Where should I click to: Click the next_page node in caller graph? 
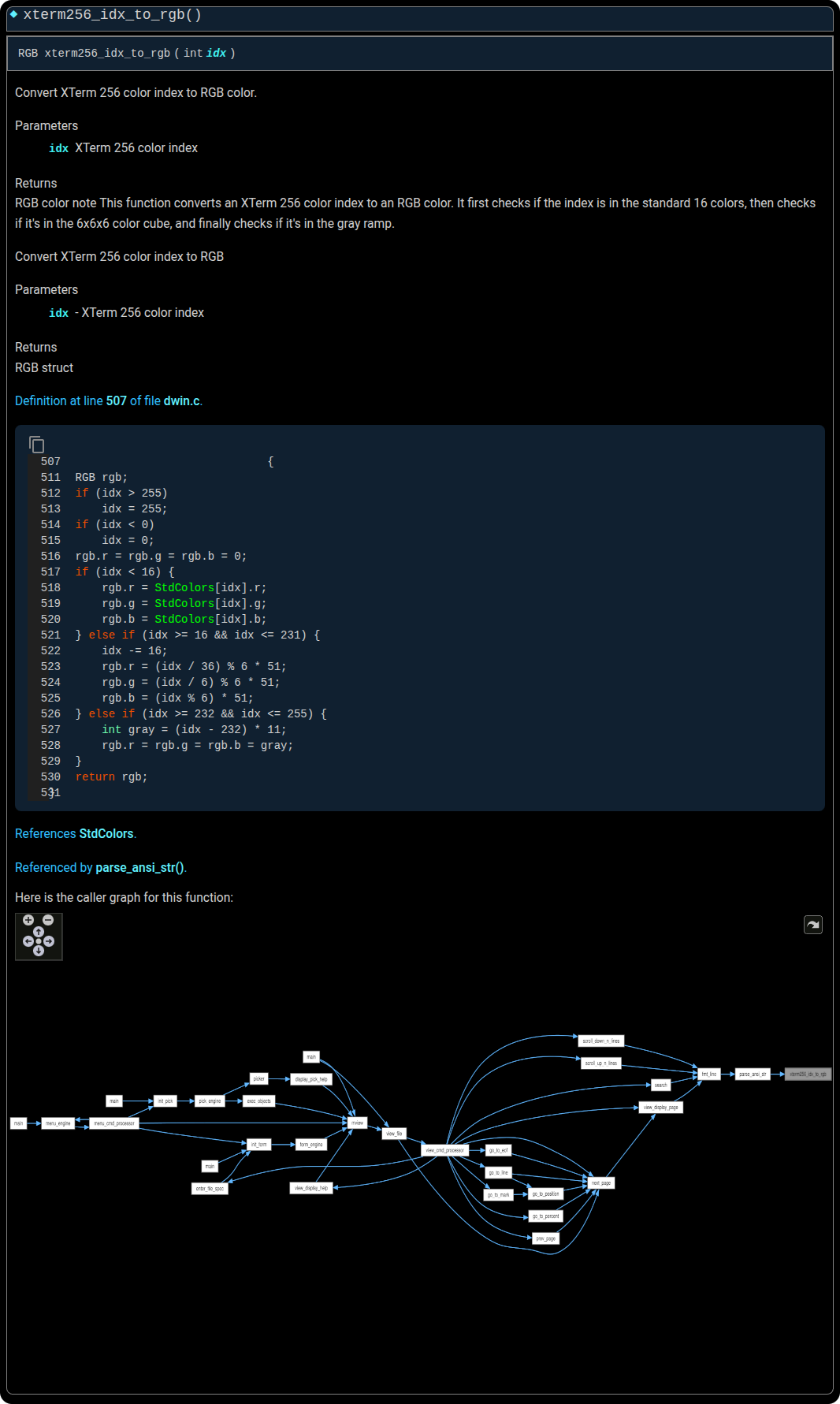(x=600, y=1183)
